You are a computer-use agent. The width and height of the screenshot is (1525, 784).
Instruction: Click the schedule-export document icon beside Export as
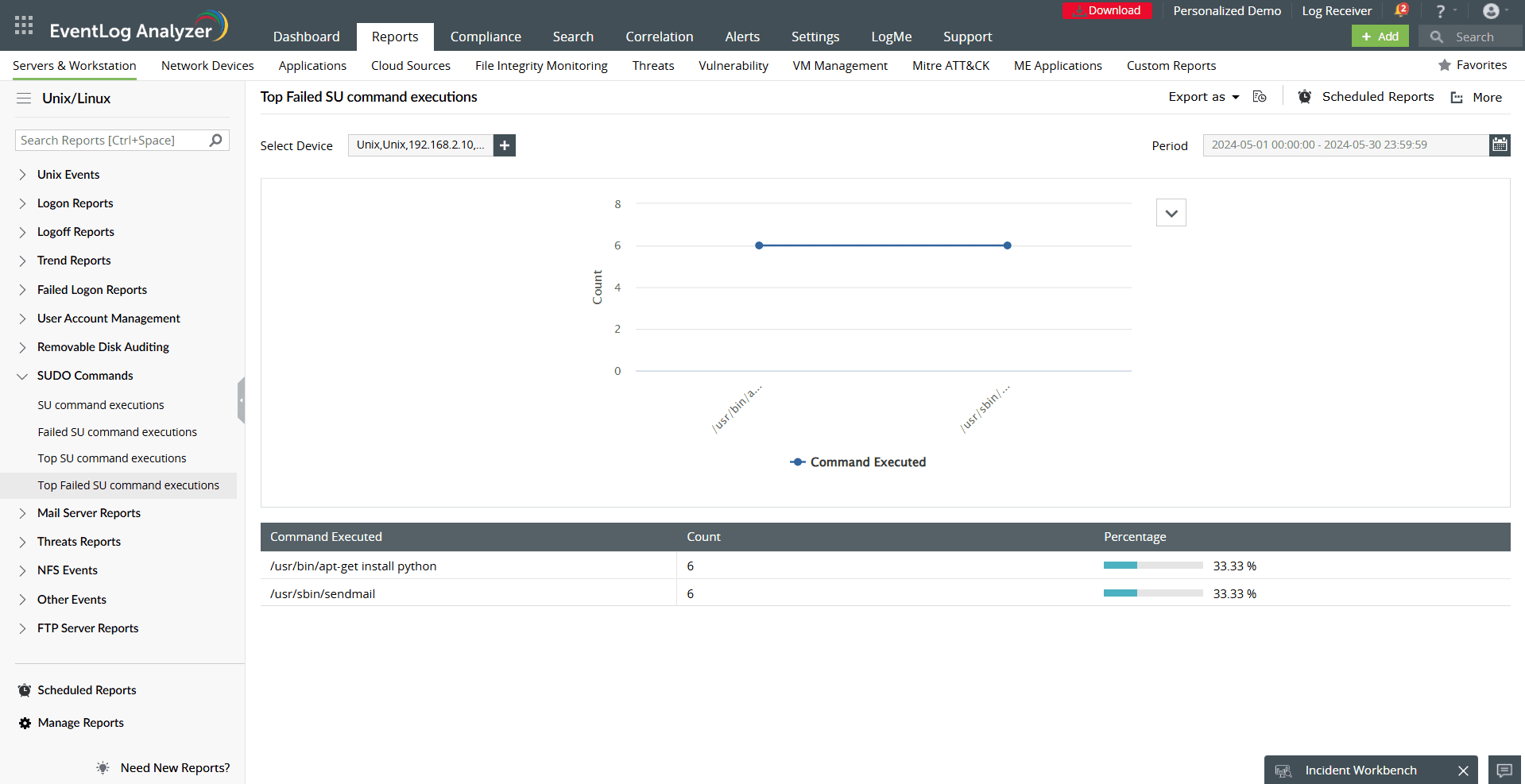click(1260, 96)
